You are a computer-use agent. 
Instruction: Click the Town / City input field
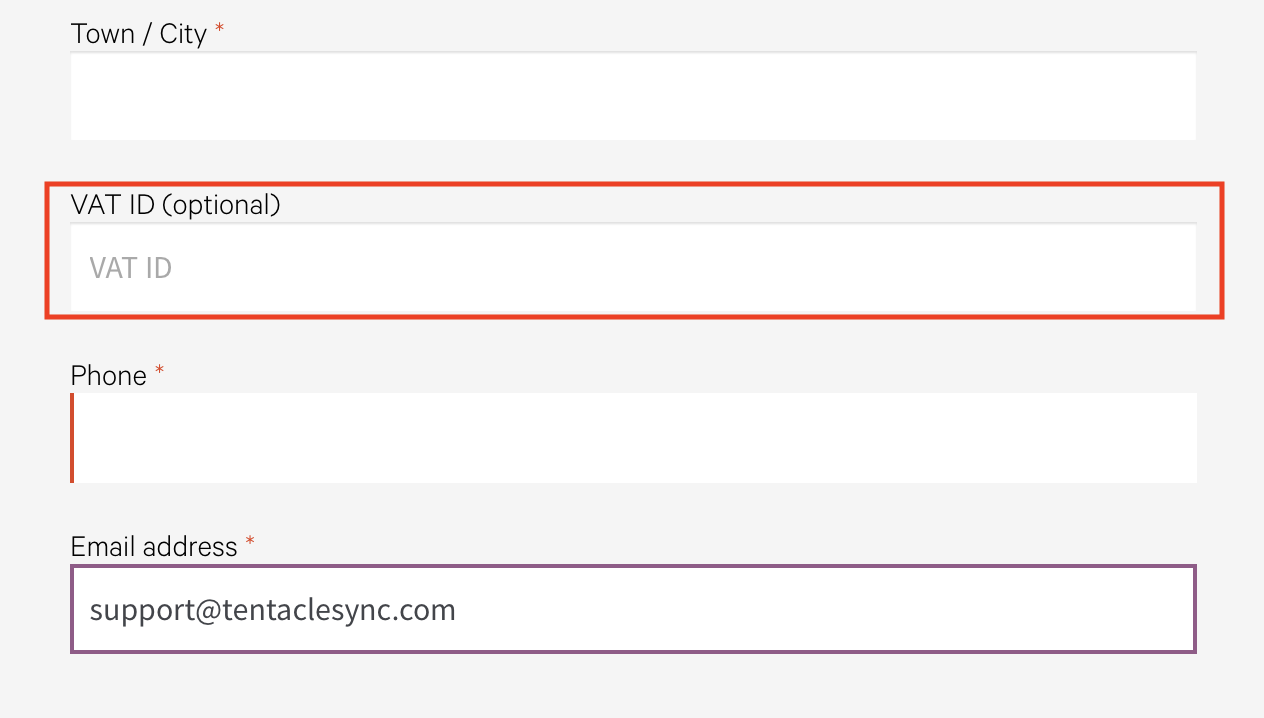pos(633,96)
